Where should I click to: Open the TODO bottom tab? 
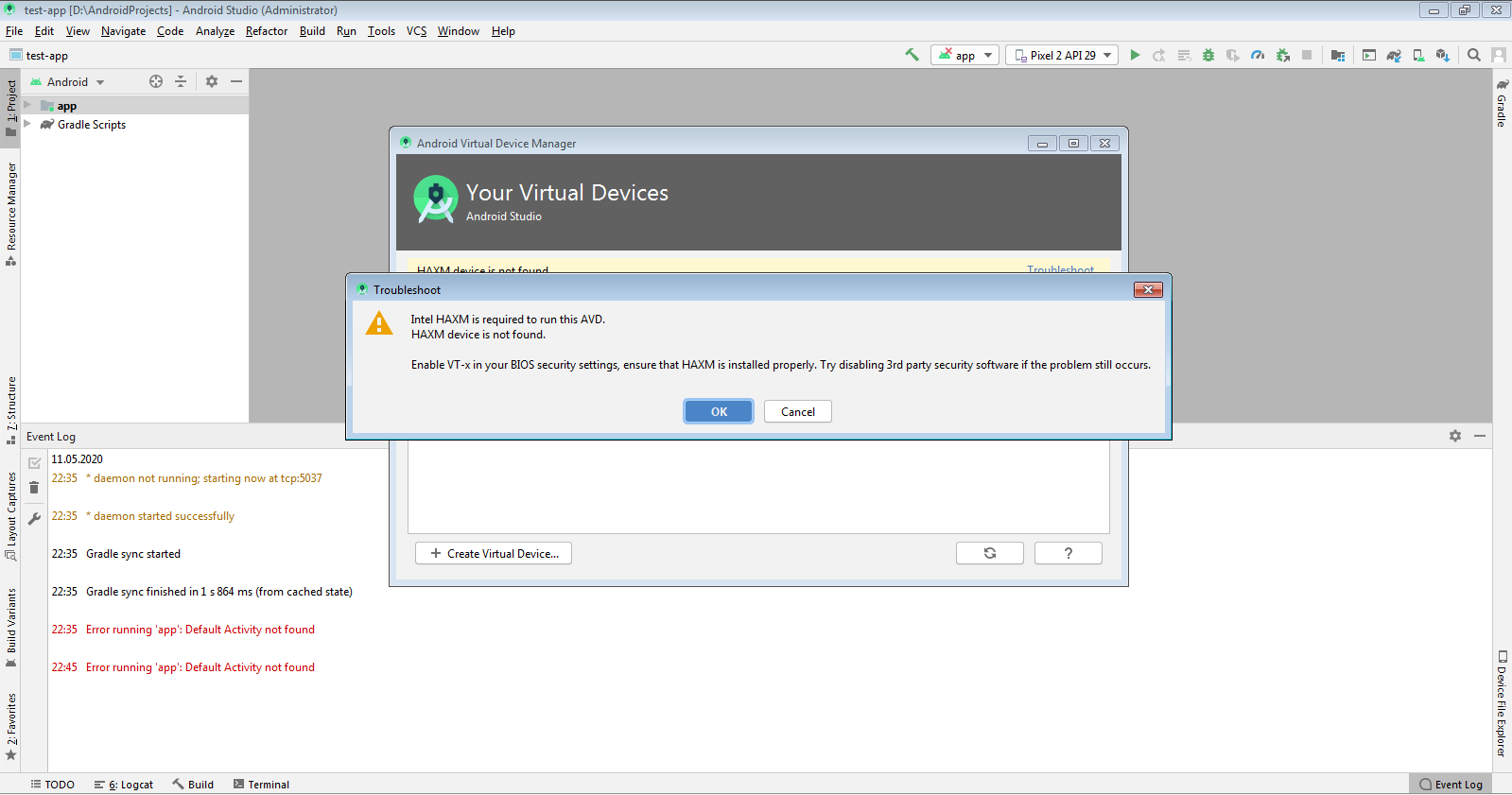(x=52, y=785)
